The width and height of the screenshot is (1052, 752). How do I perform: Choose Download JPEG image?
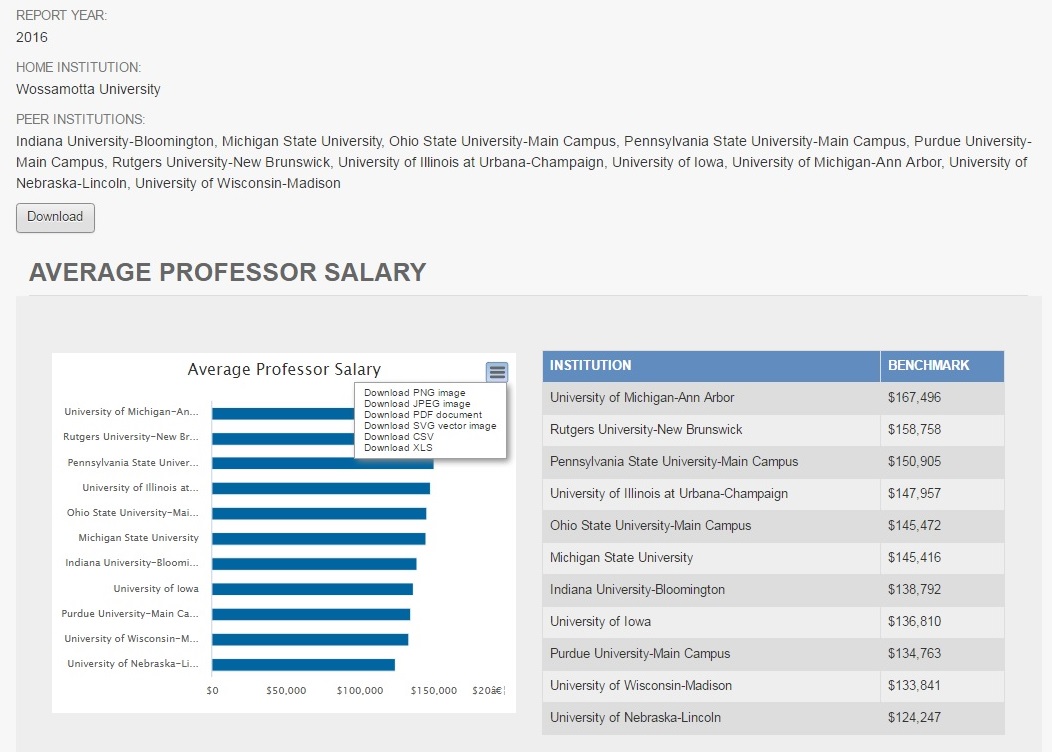pyautogui.click(x=417, y=404)
